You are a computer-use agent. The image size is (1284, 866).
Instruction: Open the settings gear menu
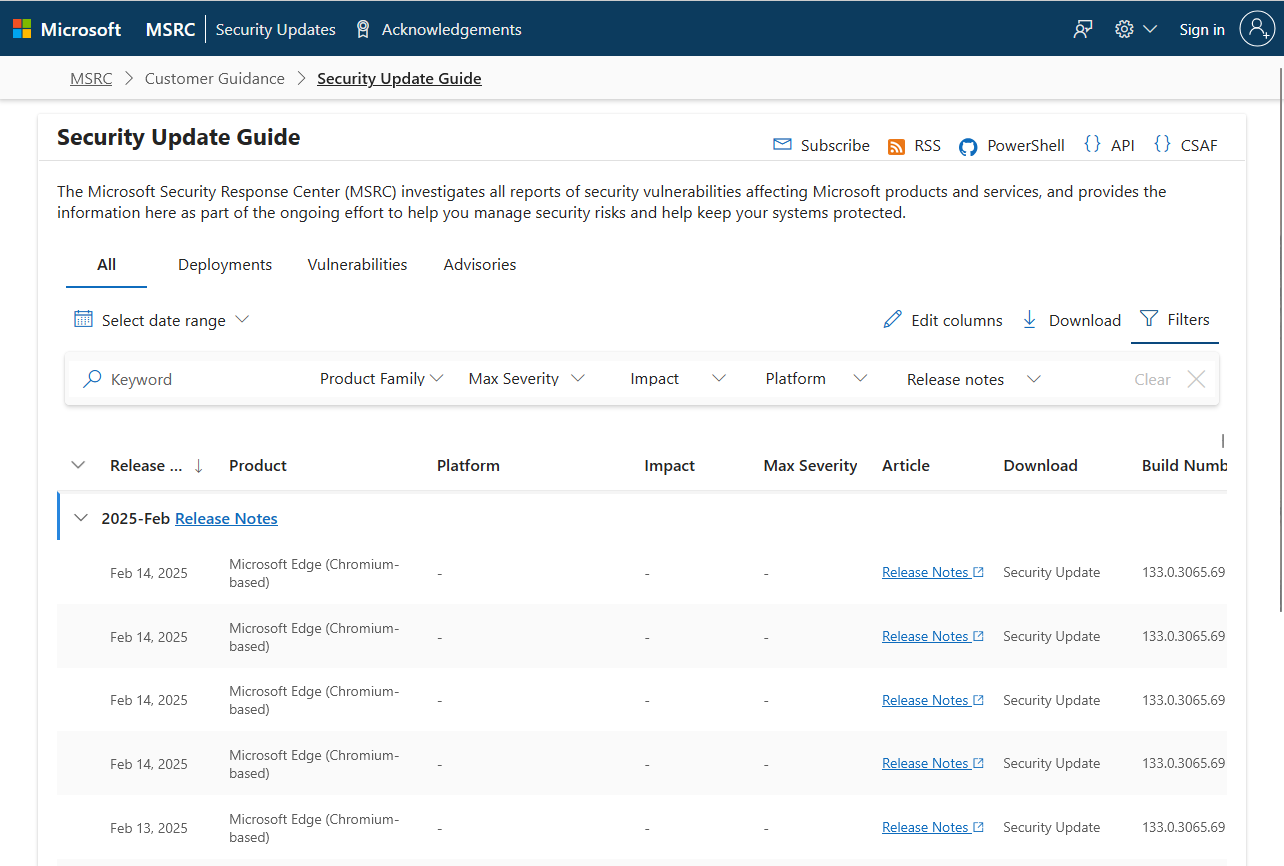[1135, 29]
